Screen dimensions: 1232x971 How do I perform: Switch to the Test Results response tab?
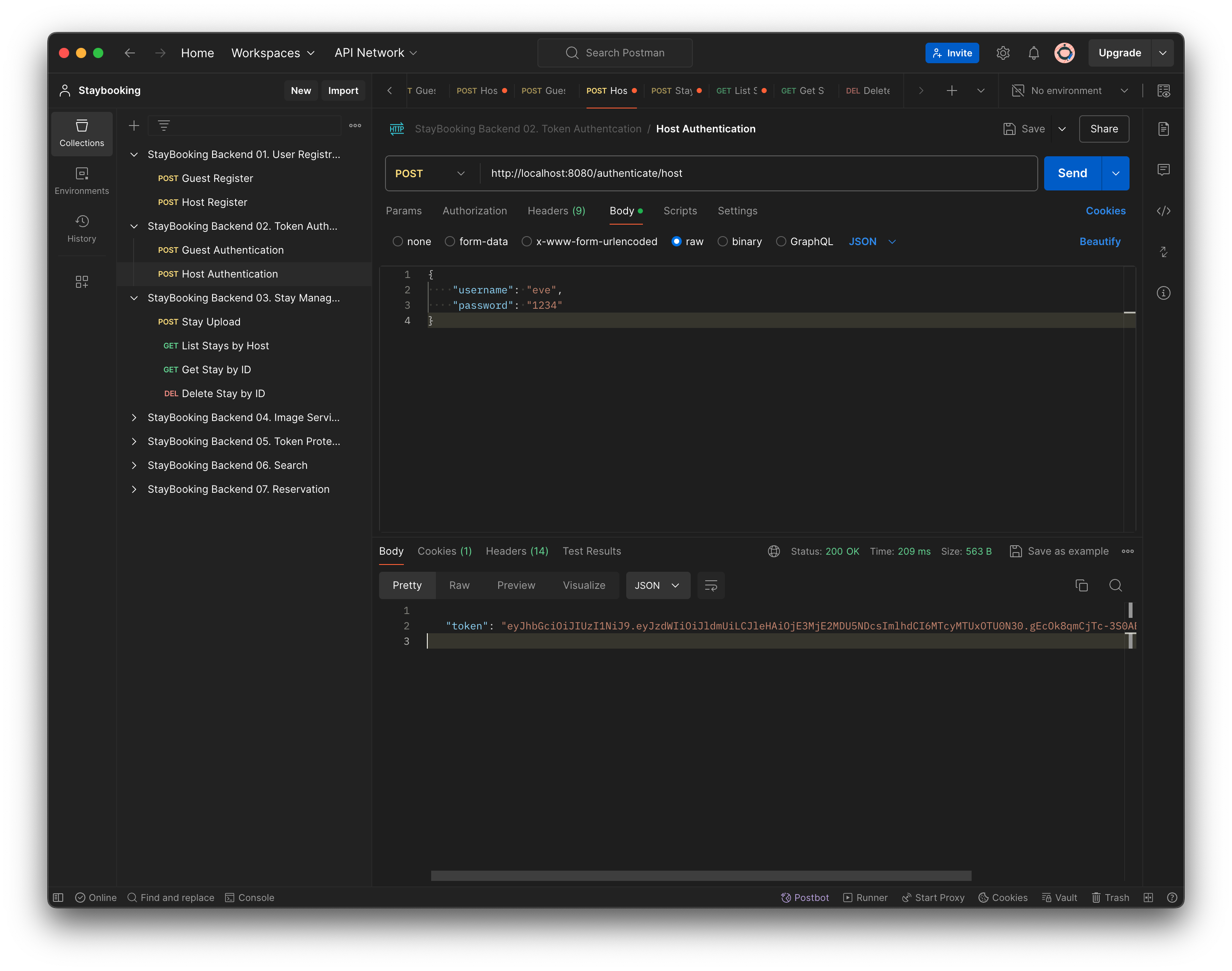pyautogui.click(x=591, y=551)
